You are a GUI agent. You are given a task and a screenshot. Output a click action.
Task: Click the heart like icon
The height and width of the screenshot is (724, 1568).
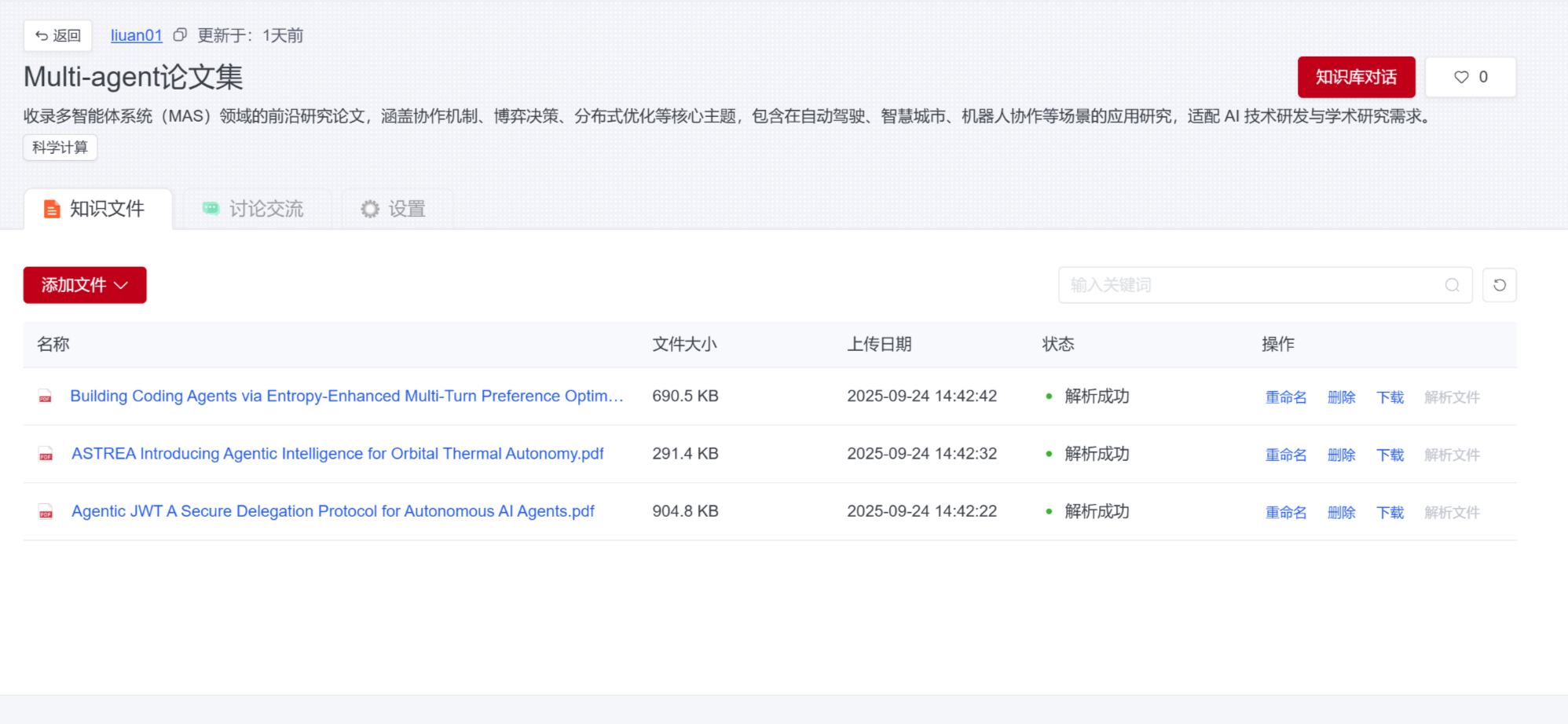tap(1461, 77)
